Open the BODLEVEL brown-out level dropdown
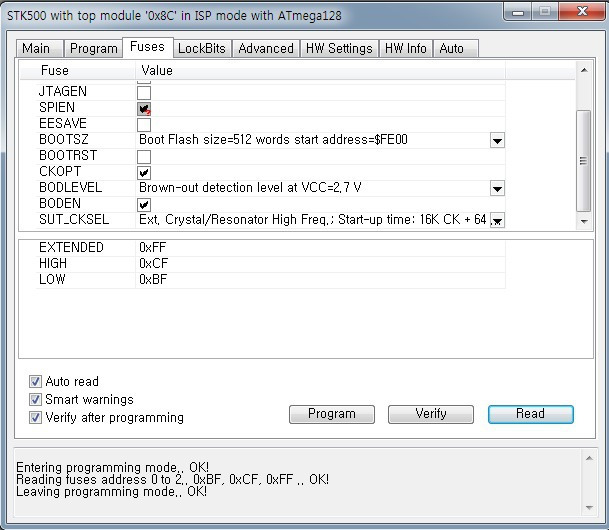The width and height of the screenshot is (609, 530). pos(497,189)
